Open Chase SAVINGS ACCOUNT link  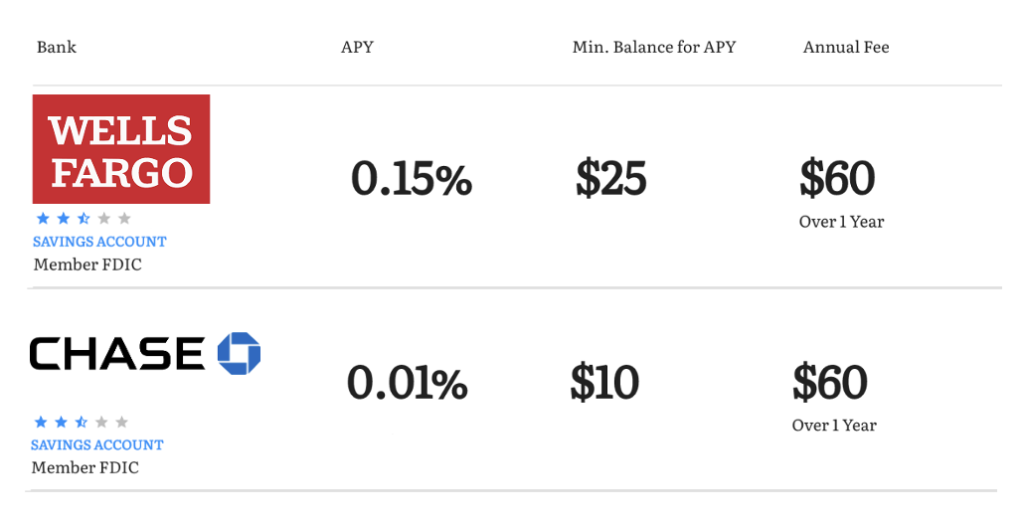pos(97,445)
